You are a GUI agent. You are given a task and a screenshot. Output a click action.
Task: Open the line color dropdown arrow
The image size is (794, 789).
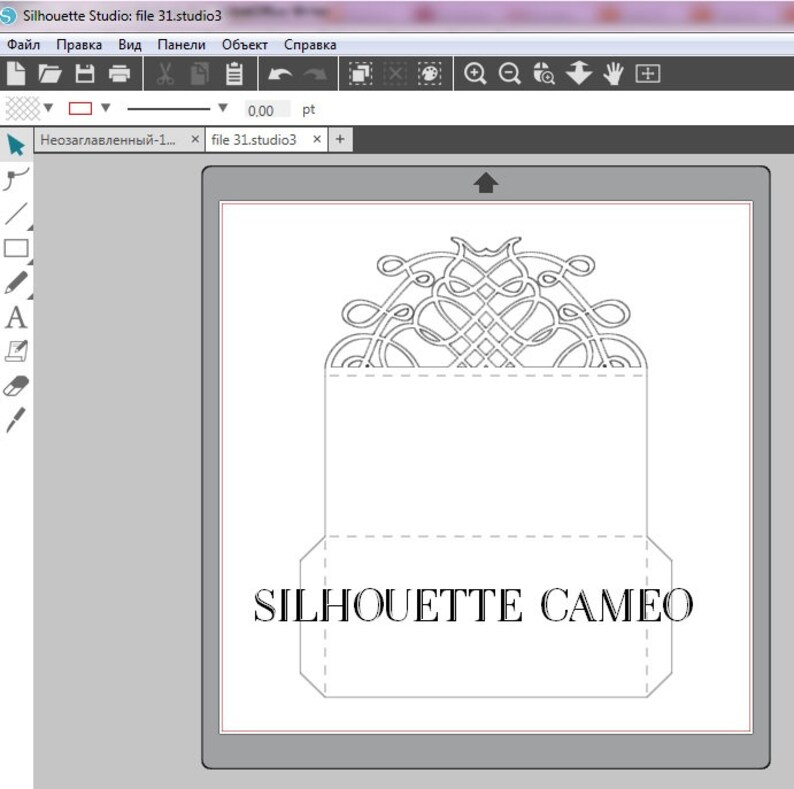[x=106, y=108]
